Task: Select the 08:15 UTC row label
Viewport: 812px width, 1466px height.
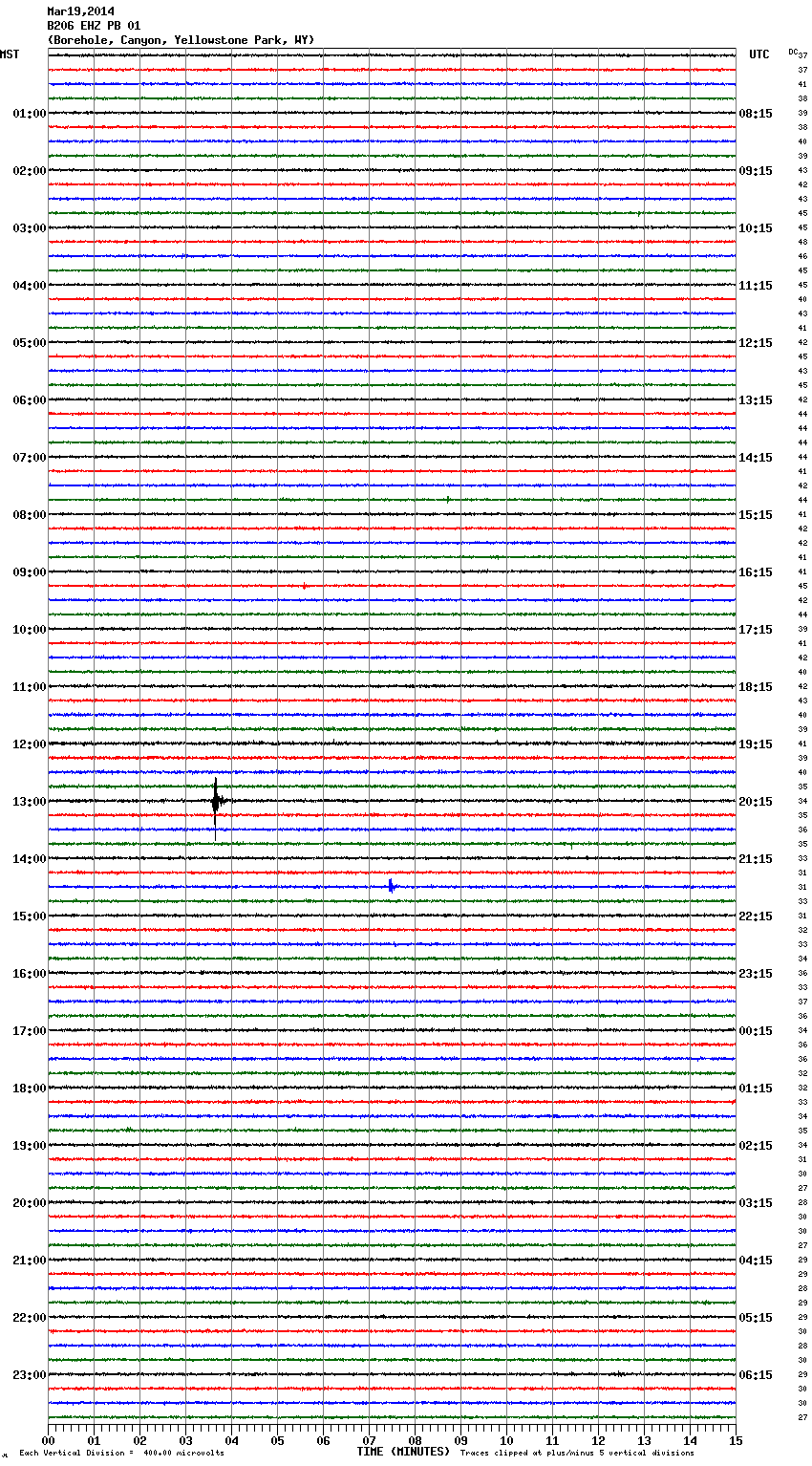Action: (756, 114)
